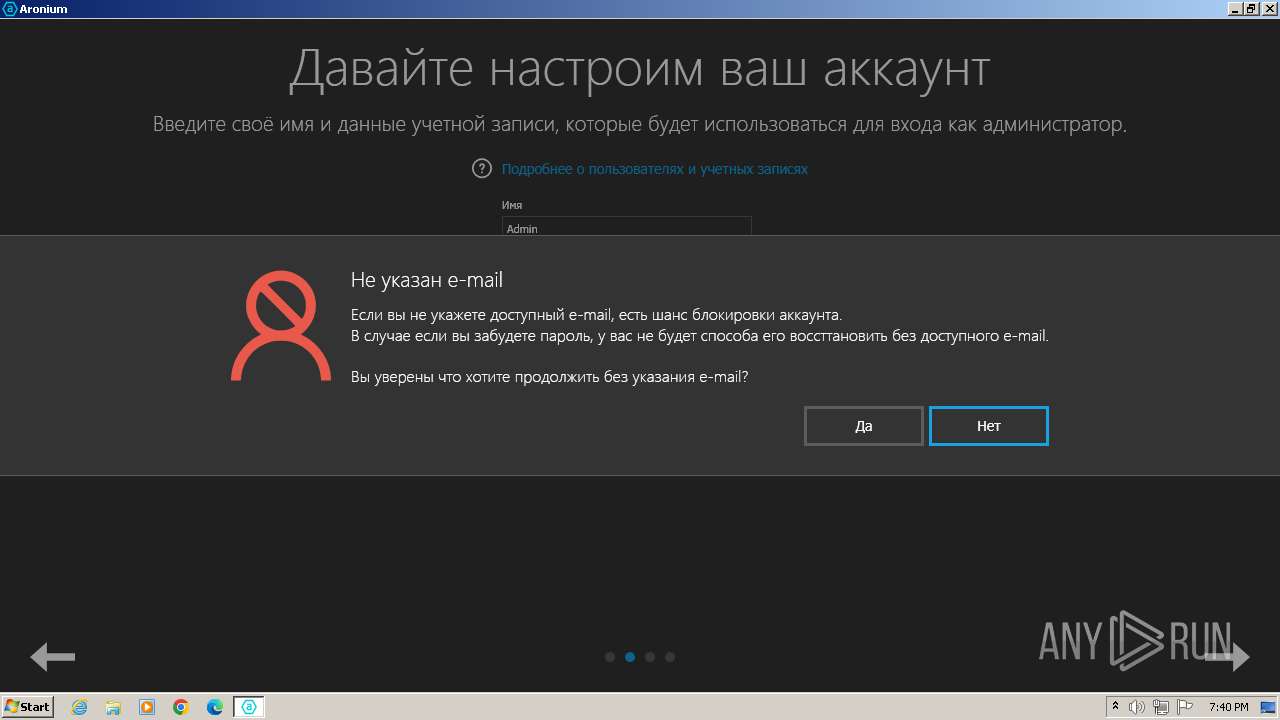
Task: Open the network tray icon
Action: tap(1161, 707)
